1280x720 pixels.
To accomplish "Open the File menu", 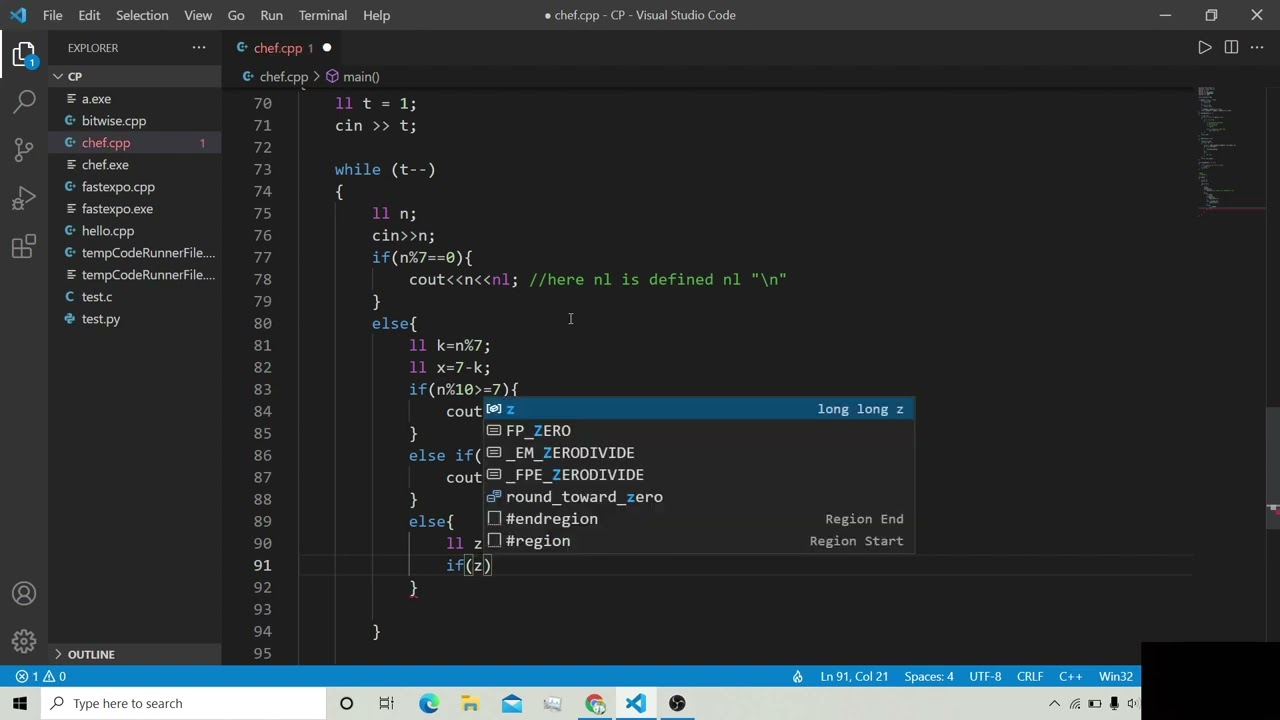I will [52, 15].
